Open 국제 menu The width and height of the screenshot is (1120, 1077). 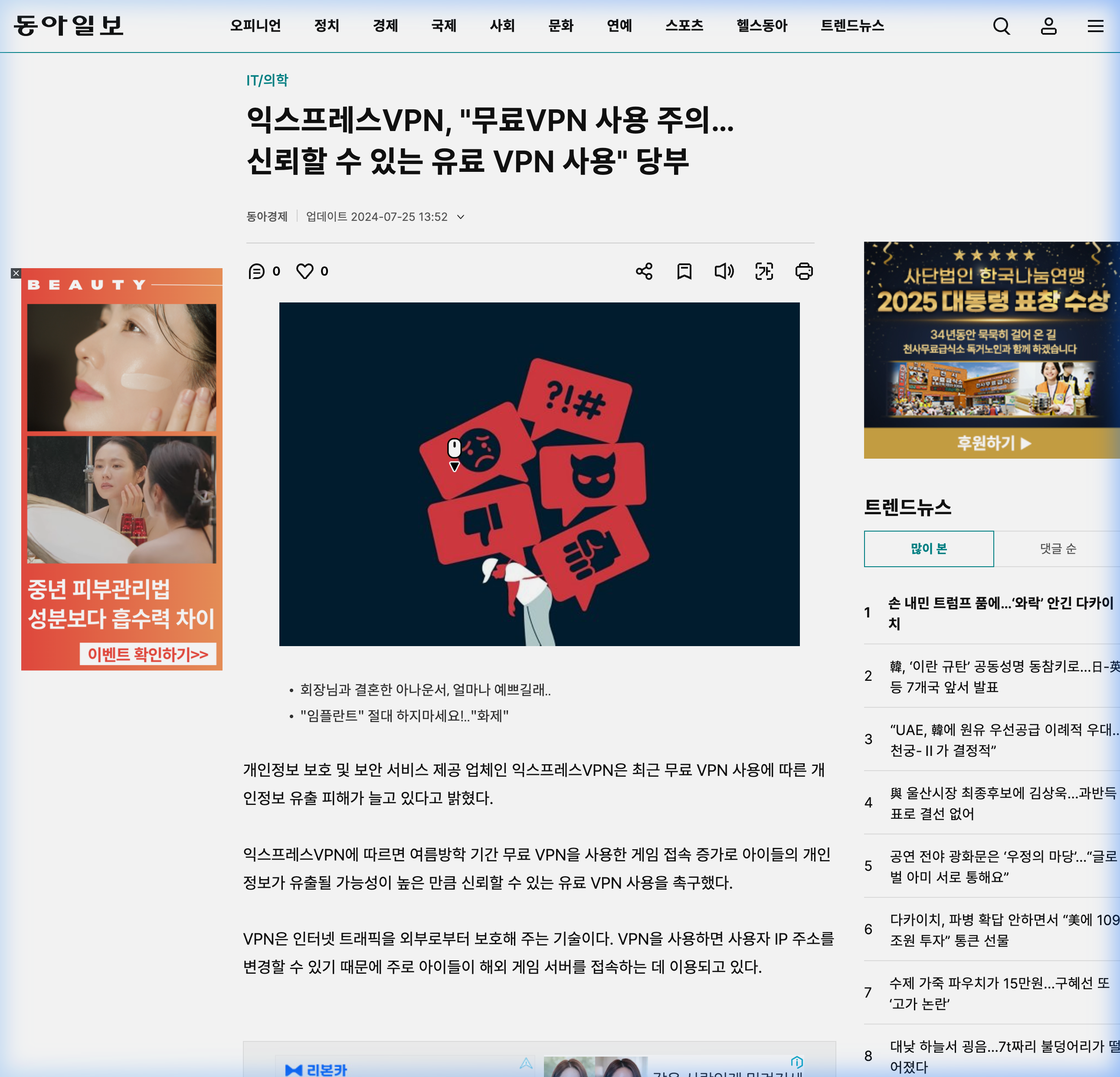pyautogui.click(x=444, y=26)
